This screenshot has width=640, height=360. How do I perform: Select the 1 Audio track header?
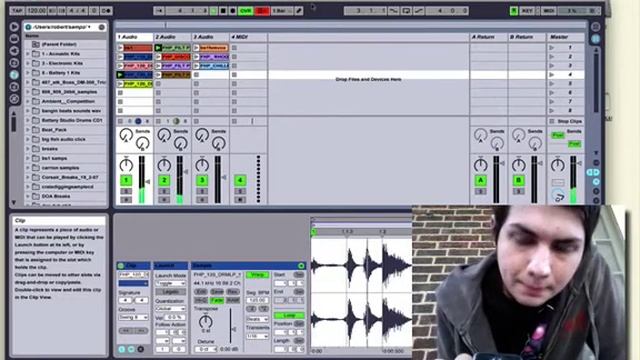134,37
